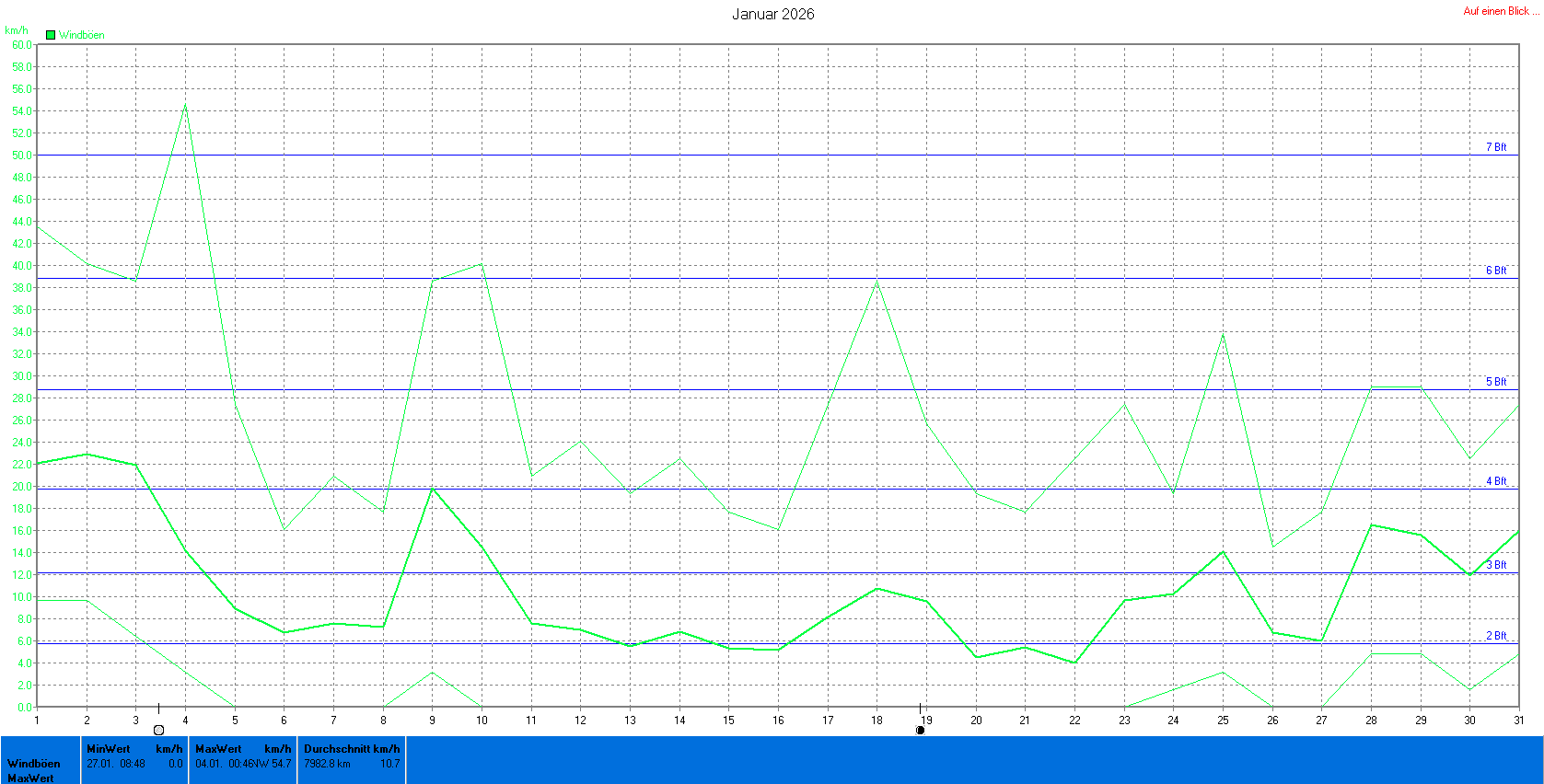
Task: Select the 'Windböen' legend label
Action: (x=82, y=35)
